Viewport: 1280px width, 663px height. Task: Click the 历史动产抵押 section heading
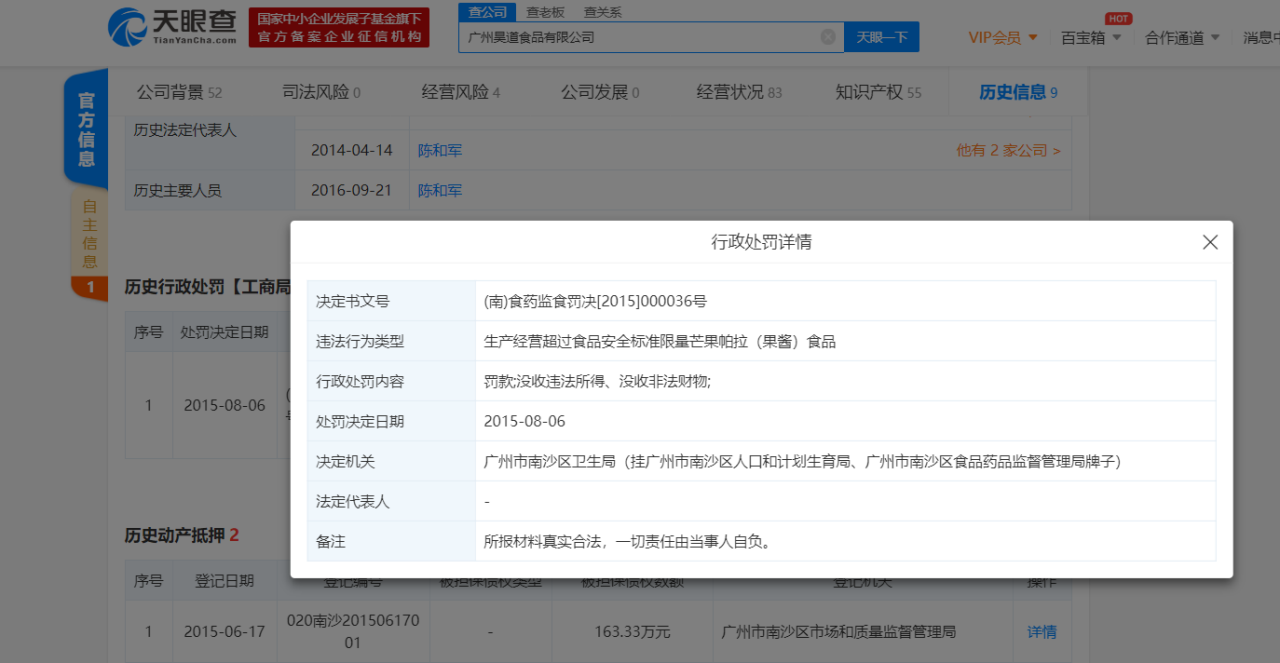point(182,535)
